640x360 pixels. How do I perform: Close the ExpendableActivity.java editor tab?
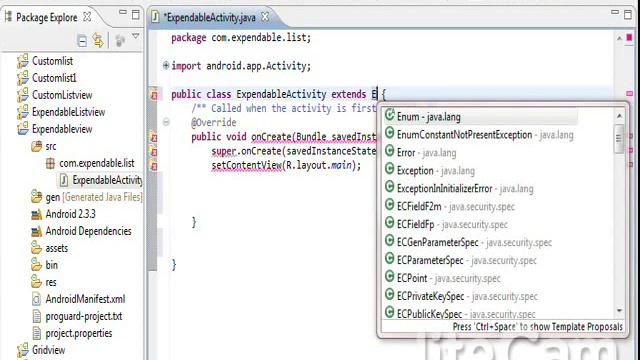tap(265, 17)
